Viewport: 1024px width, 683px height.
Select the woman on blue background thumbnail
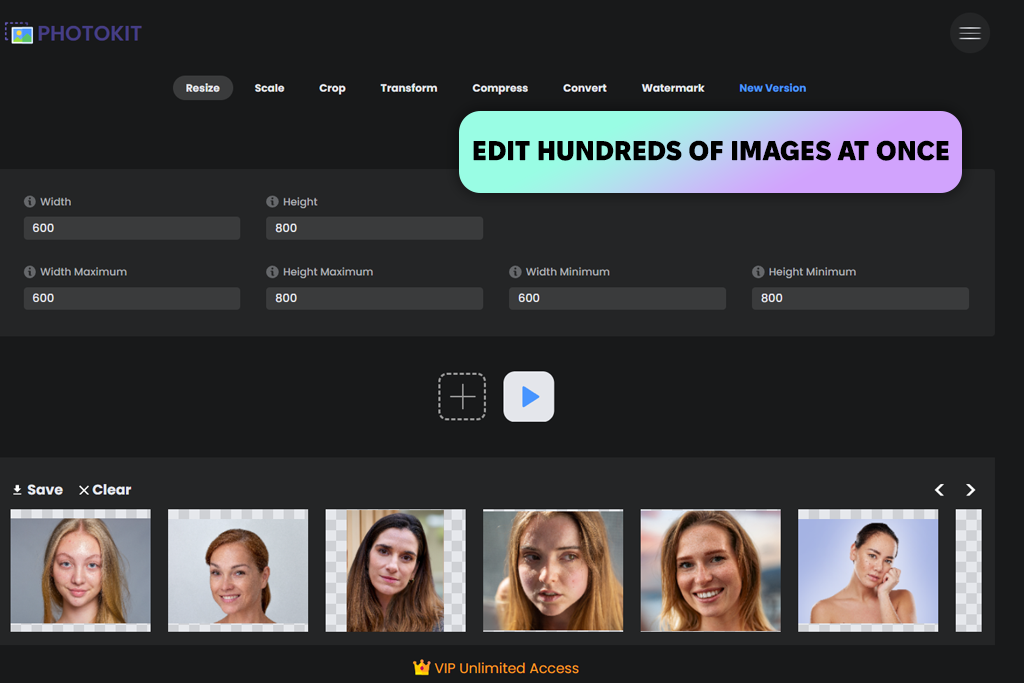(x=868, y=571)
